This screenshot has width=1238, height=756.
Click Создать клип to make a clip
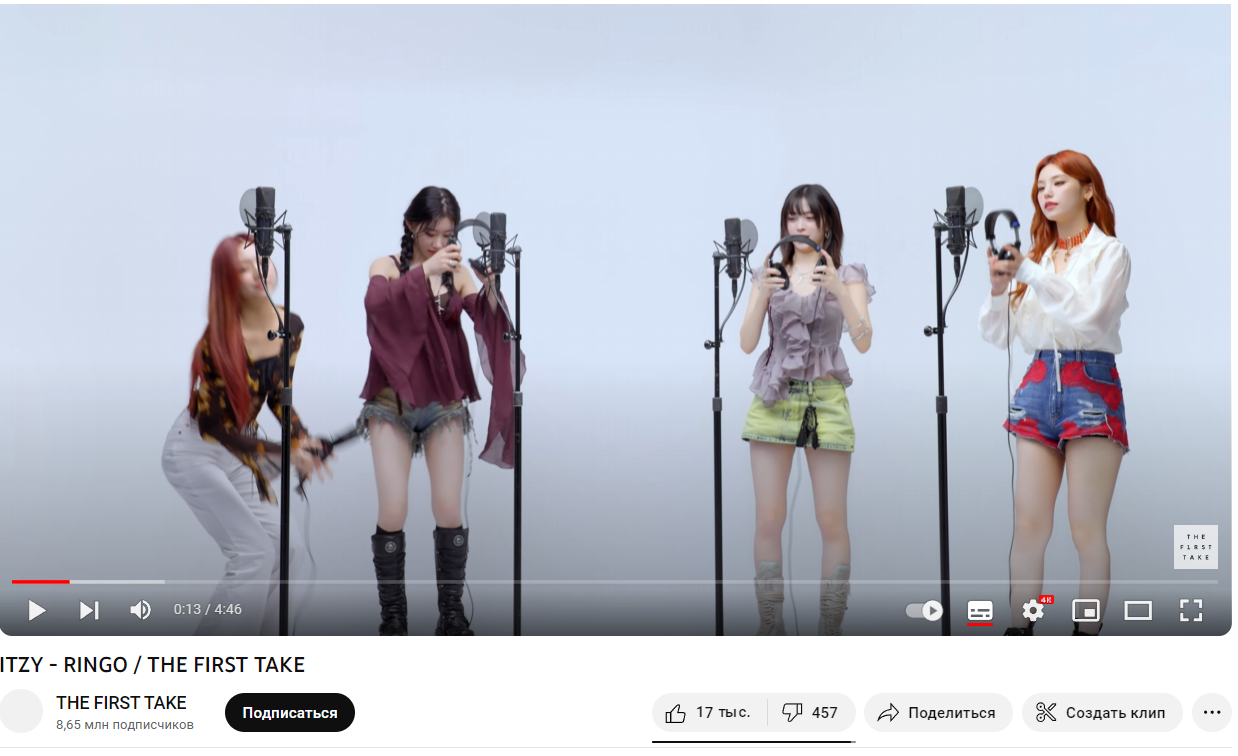click(x=1102, y=713)
